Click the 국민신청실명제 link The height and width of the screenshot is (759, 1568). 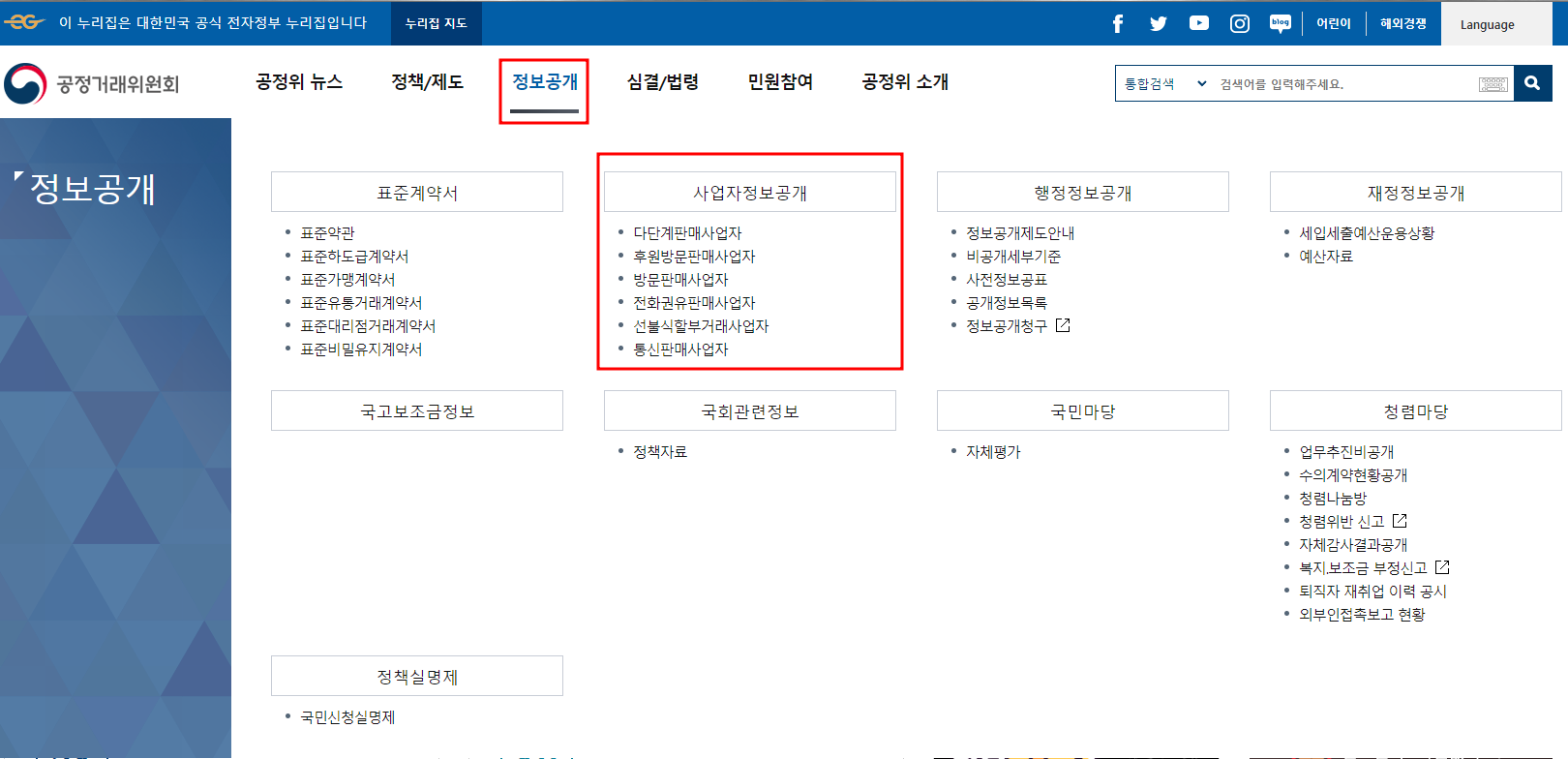pos(347,717)
